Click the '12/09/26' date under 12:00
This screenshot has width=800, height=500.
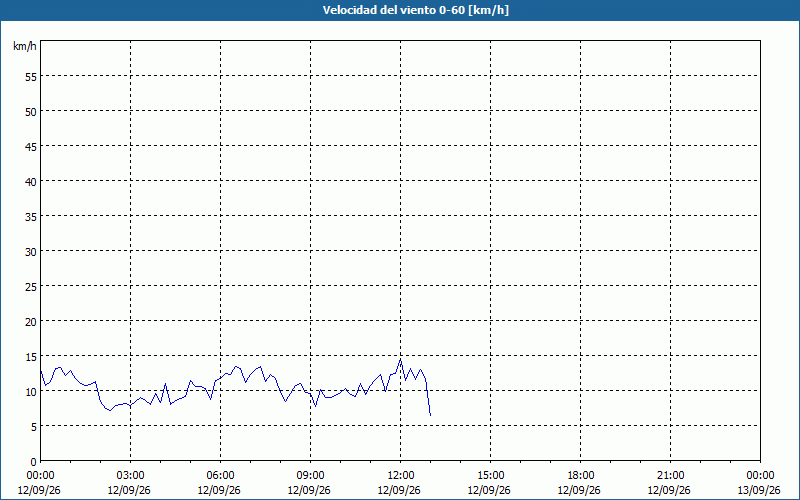click(x=399, y=490)
